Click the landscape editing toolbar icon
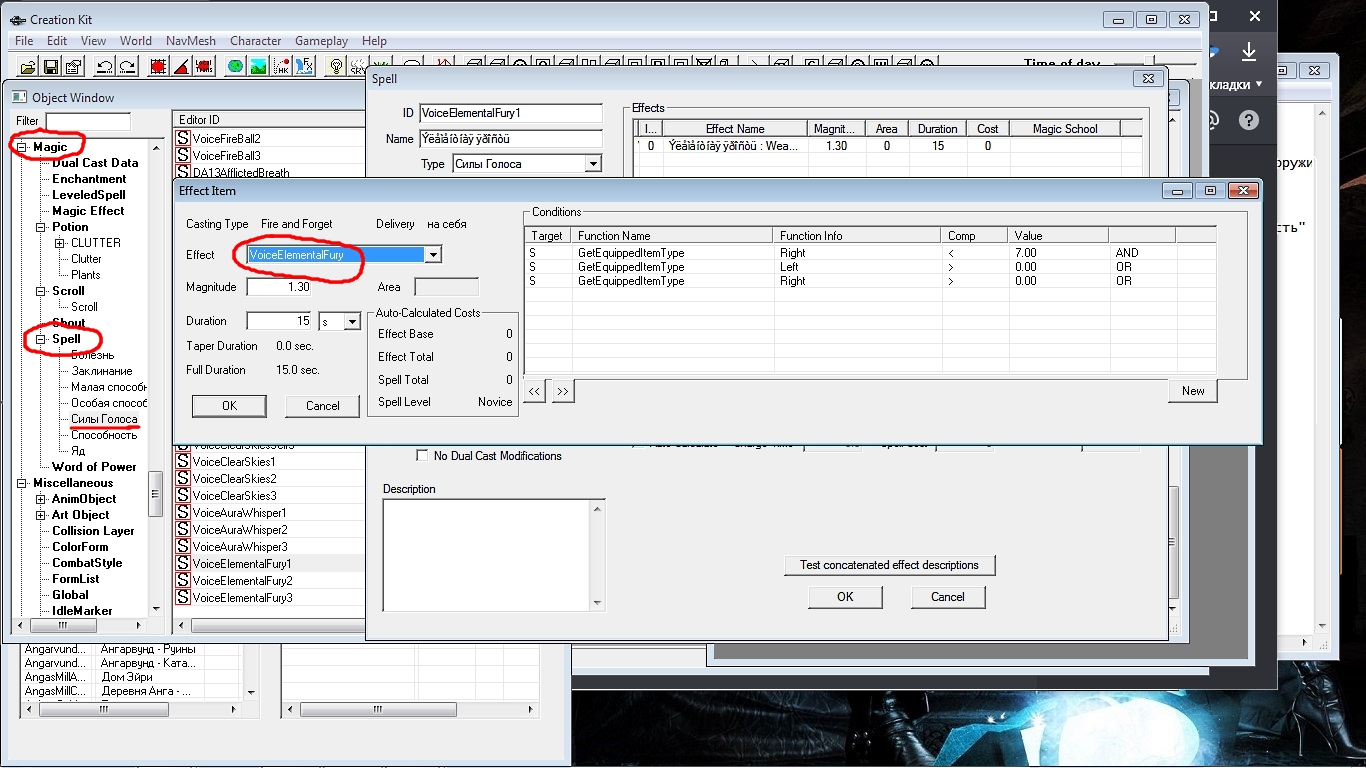The image size is (1366, 768). 258,67
